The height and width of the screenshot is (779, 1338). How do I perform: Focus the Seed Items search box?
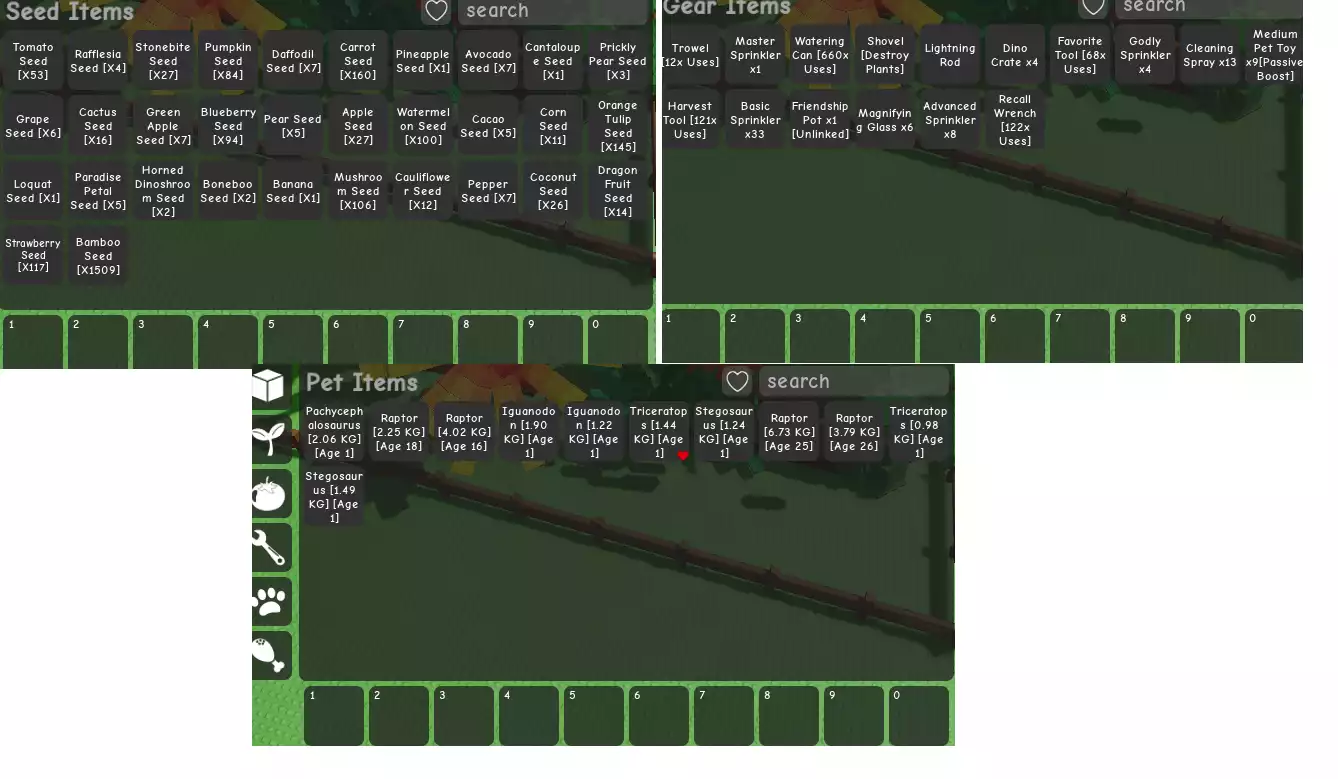coord(552,11)
